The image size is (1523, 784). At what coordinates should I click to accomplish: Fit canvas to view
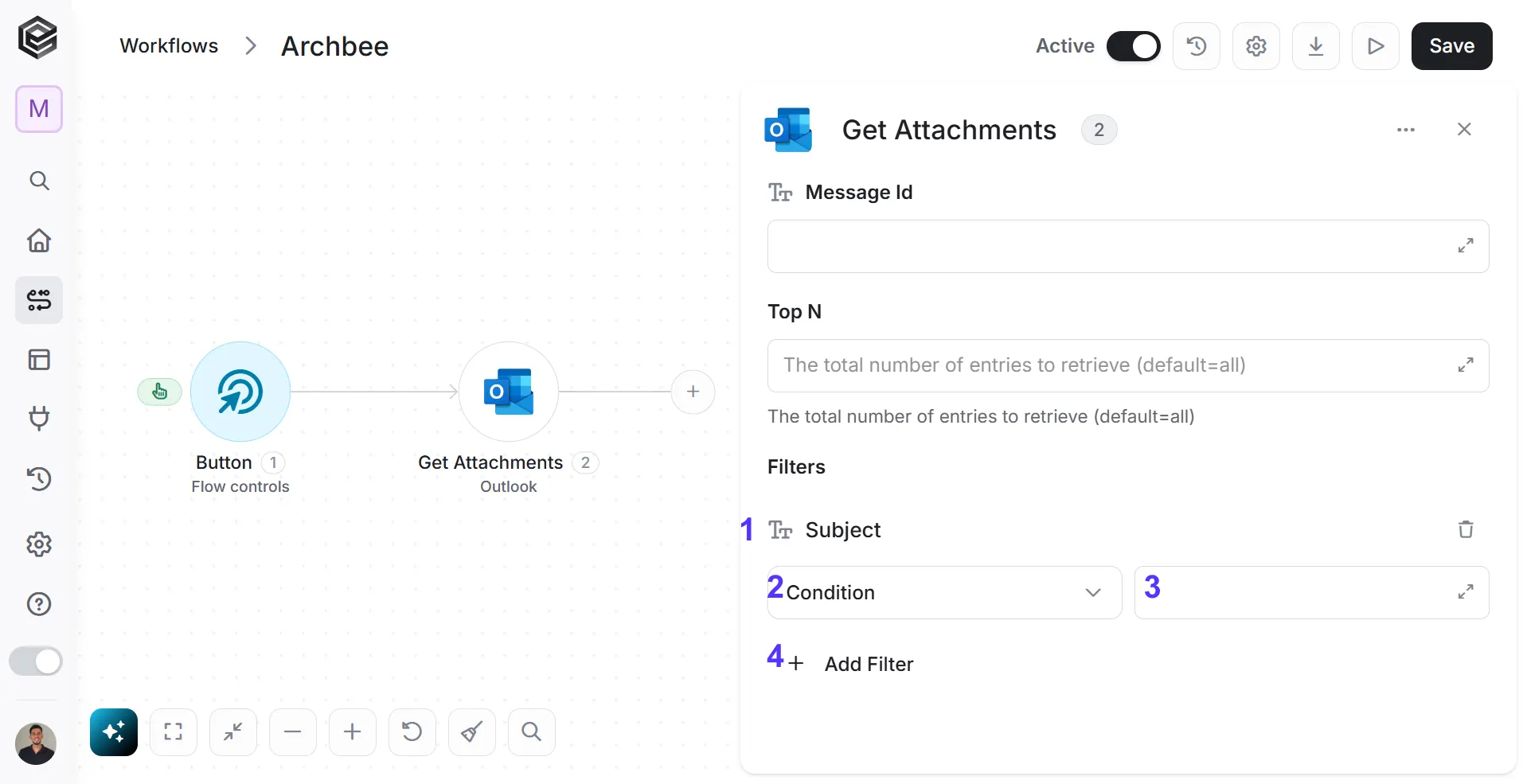[x=174, y=732]
